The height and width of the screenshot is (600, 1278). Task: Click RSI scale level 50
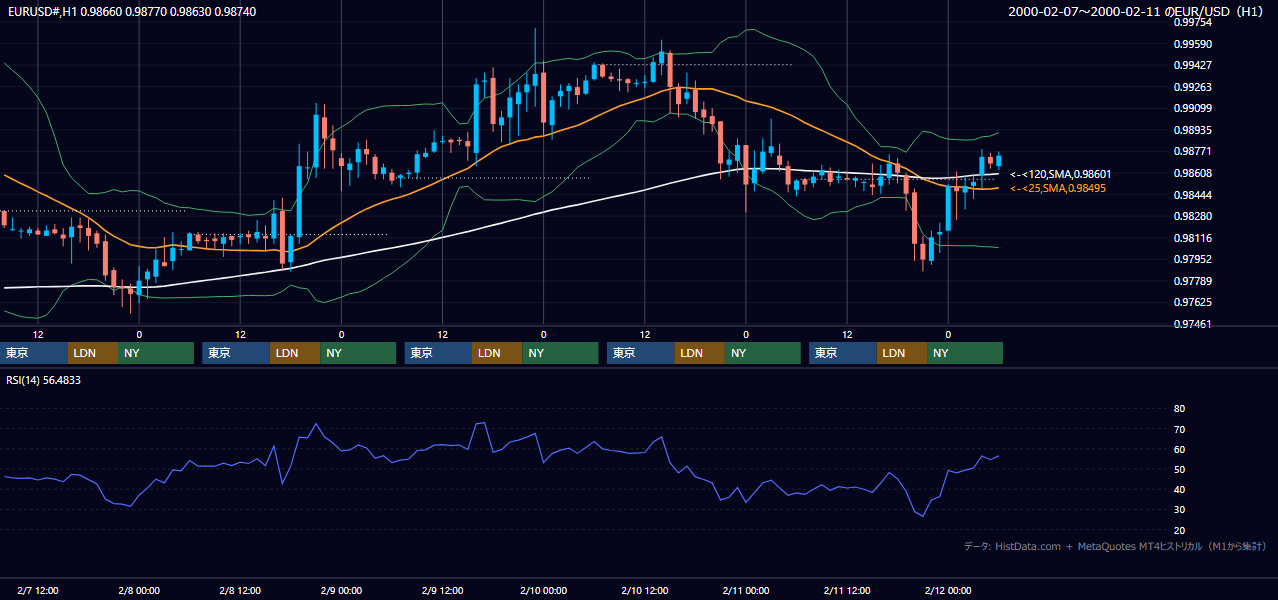pos(1179,470)
